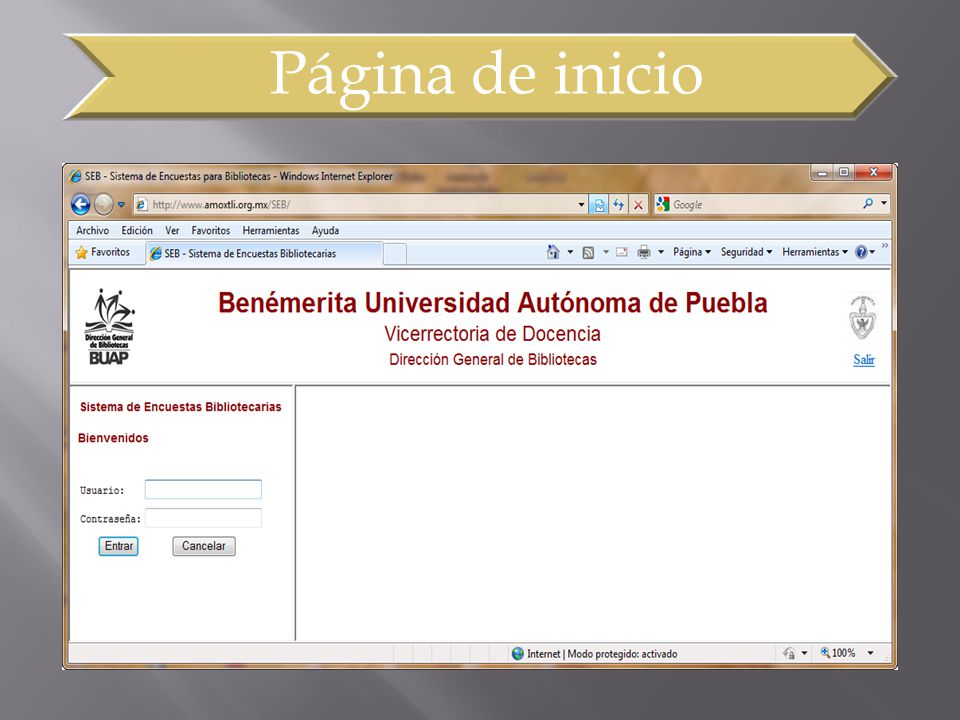Click the status bar security lock icon

point(789,653)
